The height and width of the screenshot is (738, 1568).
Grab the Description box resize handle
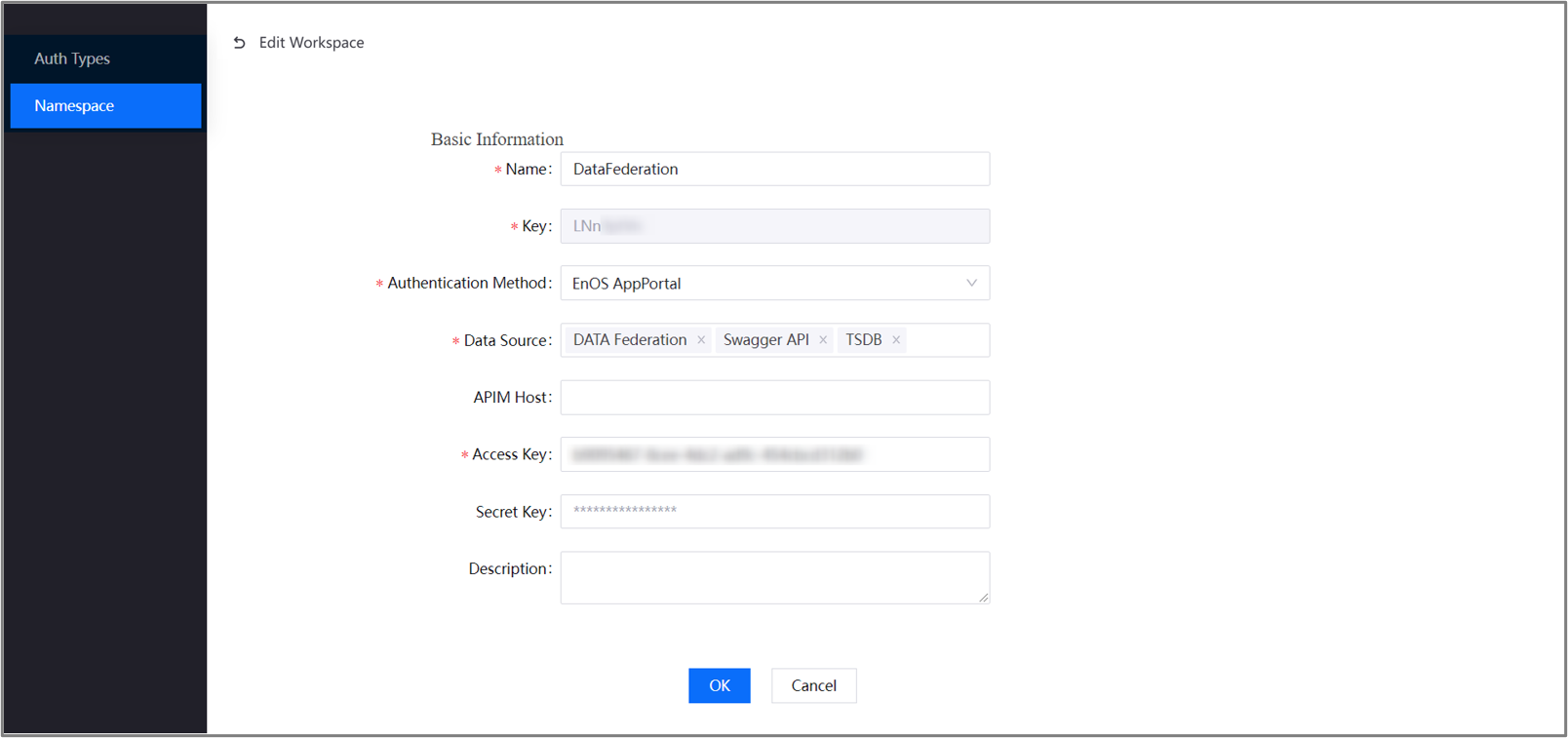pos(983,597)
